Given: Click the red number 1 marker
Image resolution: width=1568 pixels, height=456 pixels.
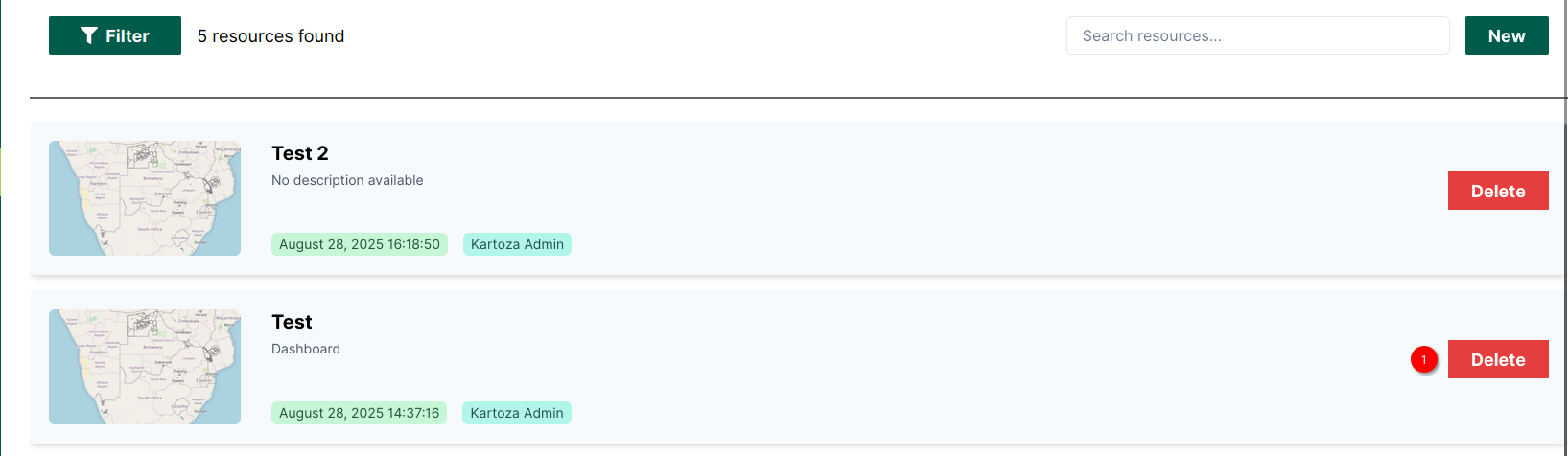Looking at the screenshot, I should click(1424, 359).
